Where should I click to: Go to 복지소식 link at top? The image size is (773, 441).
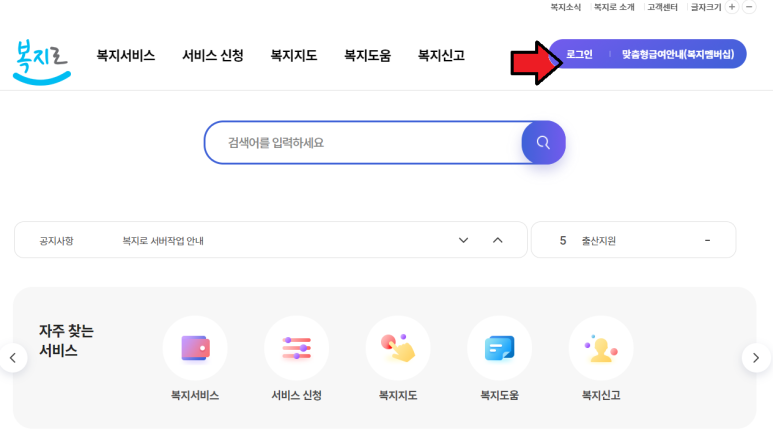(565, 7)
